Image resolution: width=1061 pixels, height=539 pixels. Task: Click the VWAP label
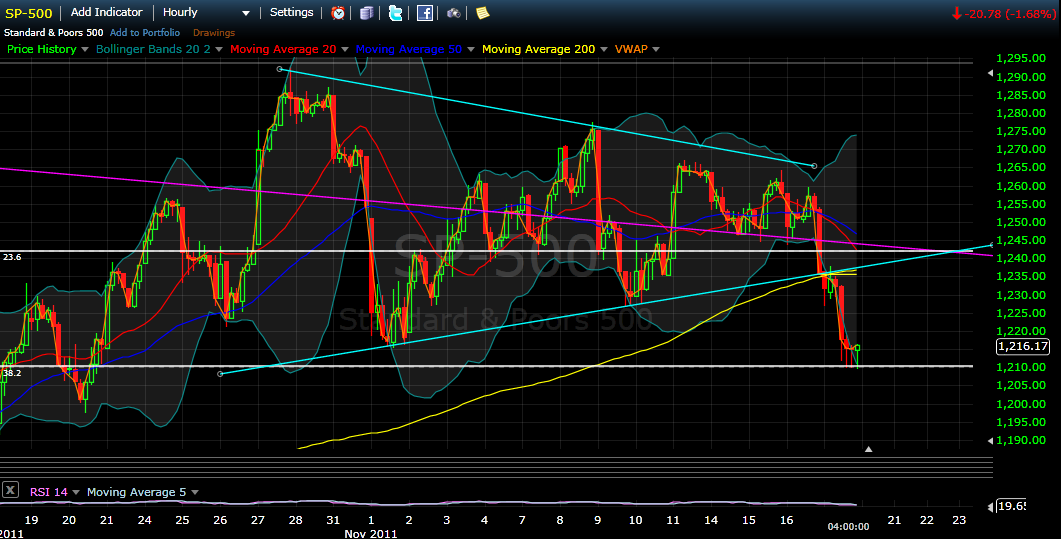click(x=631, y=49)
